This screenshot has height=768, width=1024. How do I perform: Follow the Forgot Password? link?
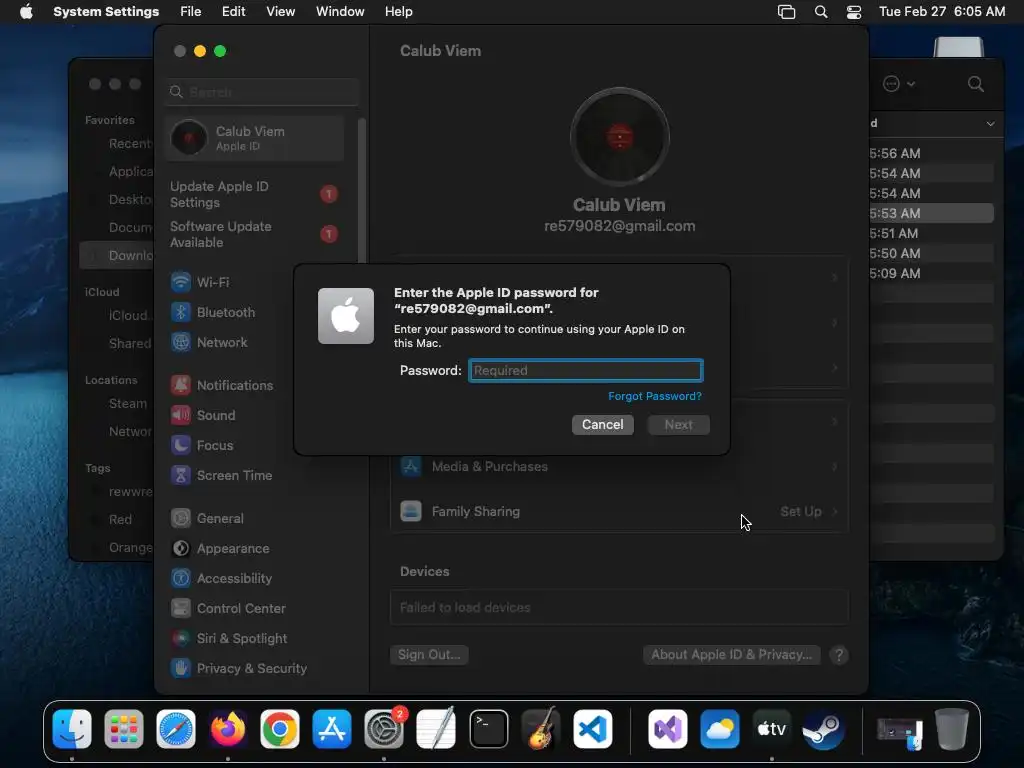click(654, 396)
